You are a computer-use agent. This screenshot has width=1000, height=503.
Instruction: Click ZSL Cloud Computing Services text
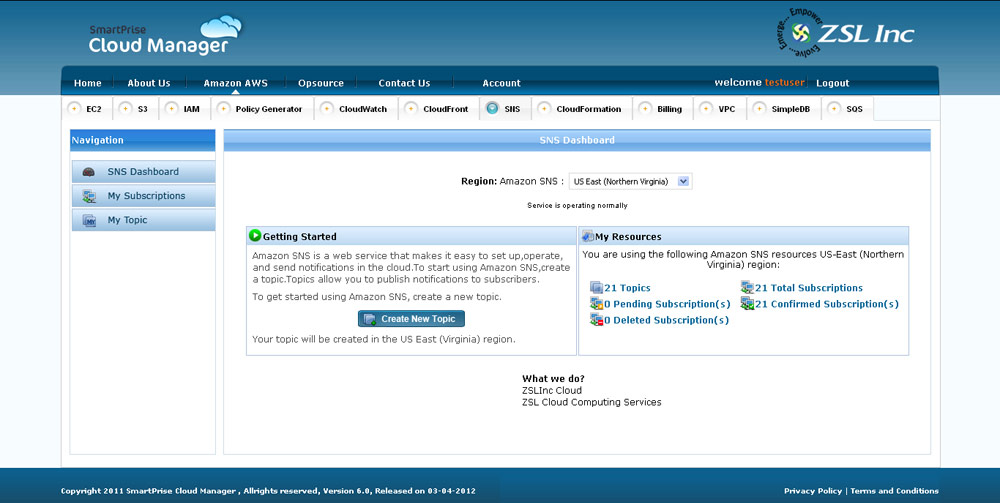coord(592,402)
